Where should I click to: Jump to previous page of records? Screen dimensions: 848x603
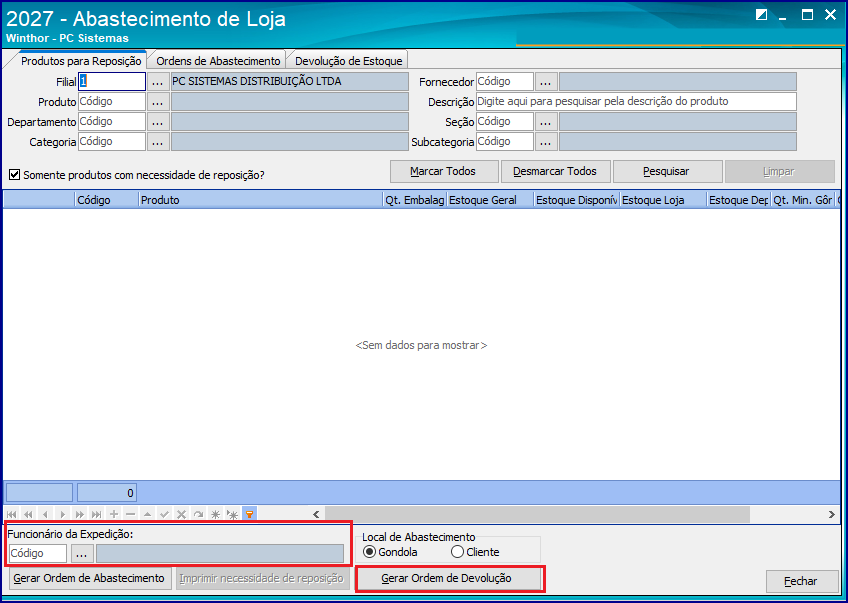pyautogui.click(x=29, y=514)
